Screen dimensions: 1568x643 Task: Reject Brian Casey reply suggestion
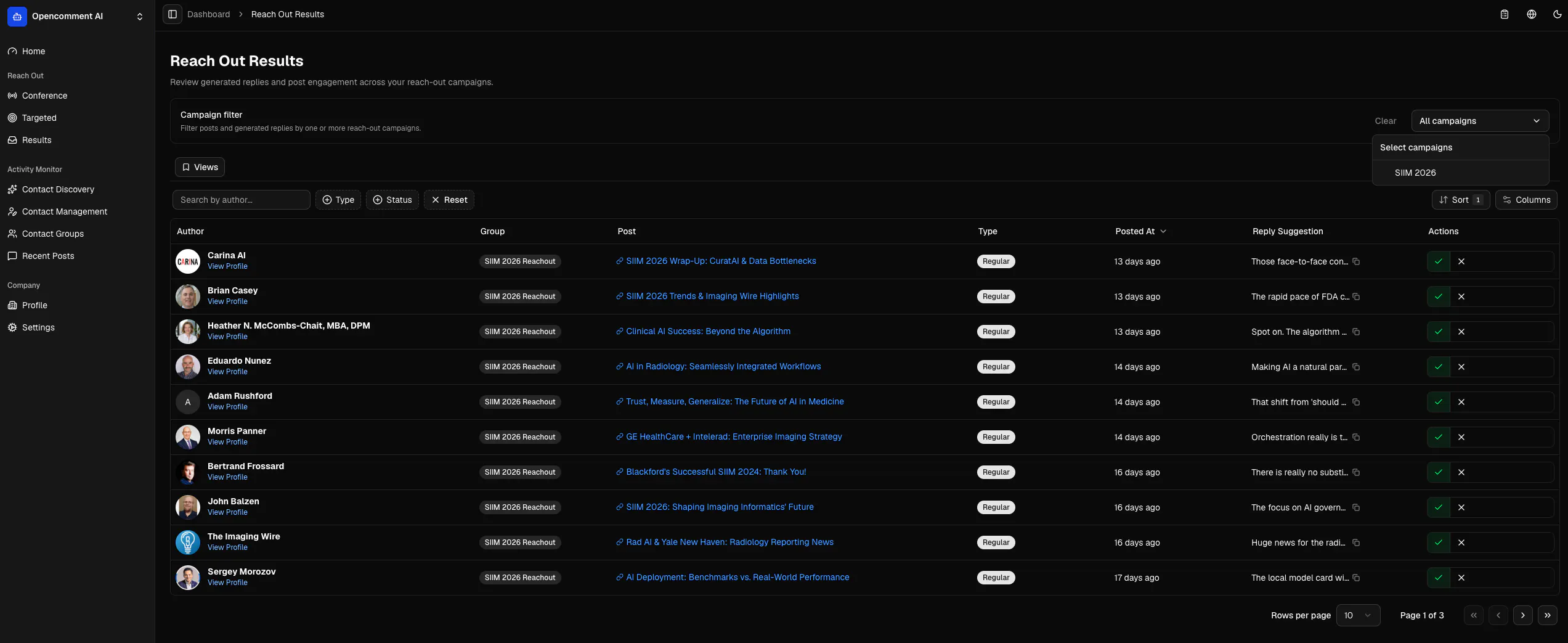pyautogui.click(x=1461, y=297)
